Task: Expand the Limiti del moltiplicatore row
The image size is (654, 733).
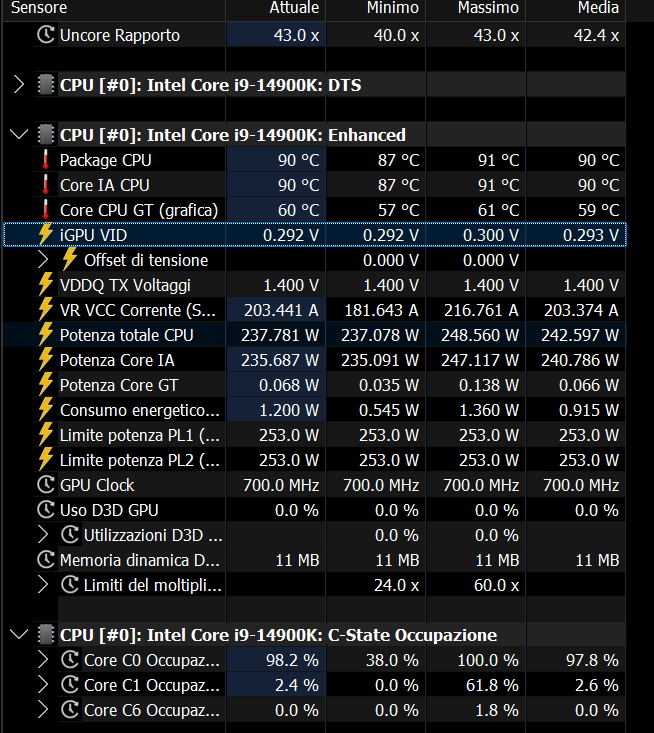Action: coord(43,585)
